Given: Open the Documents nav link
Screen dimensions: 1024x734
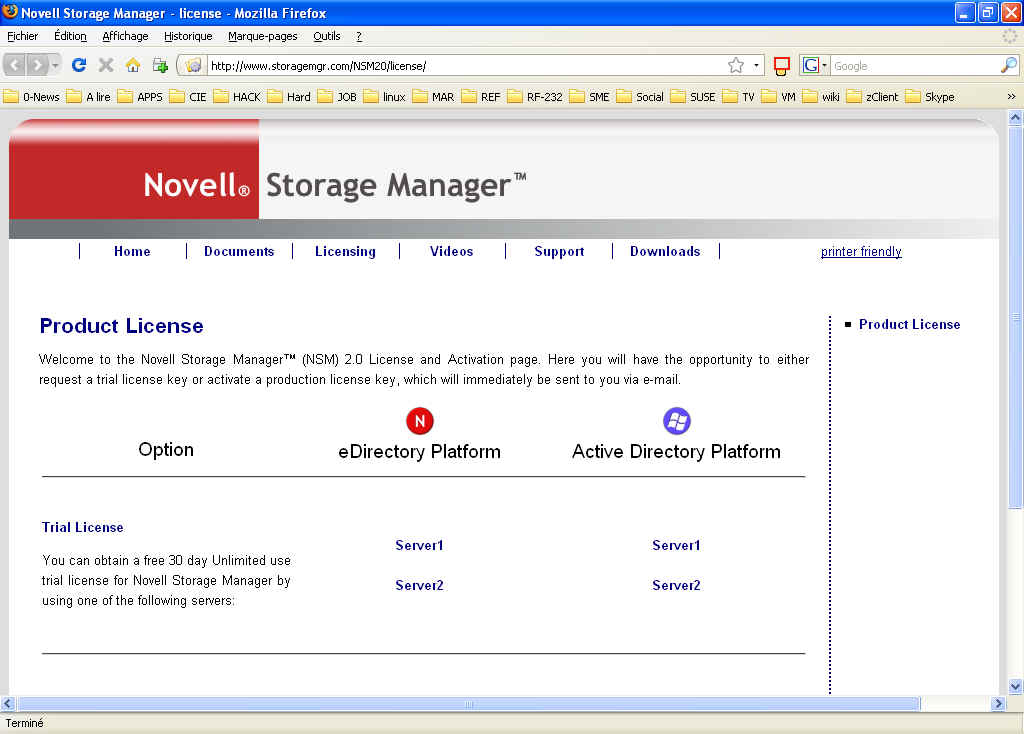Looking at the screenshot, I should point(239,251).
